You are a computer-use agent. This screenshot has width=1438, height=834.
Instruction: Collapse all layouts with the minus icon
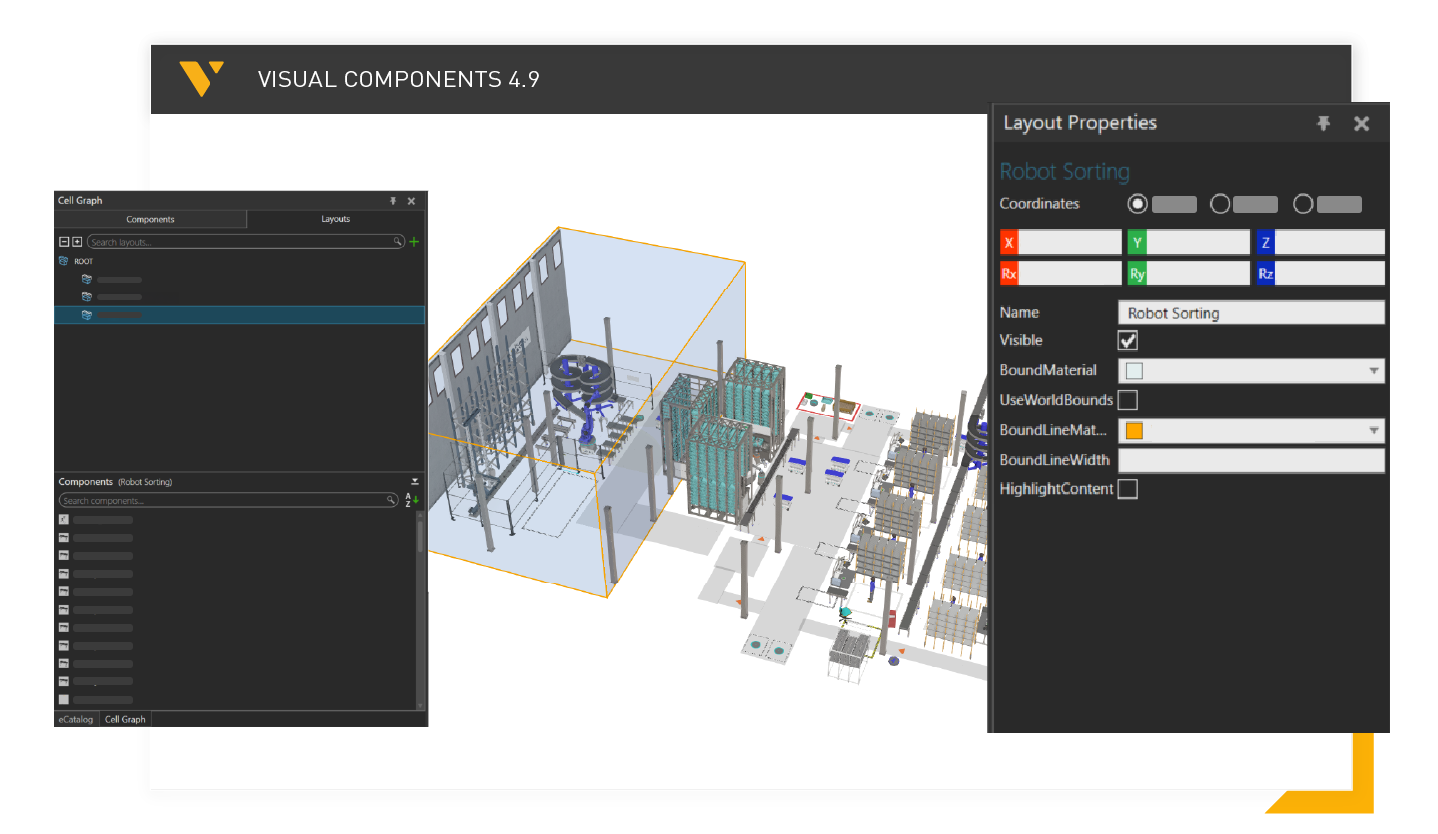tap(64, 242)
